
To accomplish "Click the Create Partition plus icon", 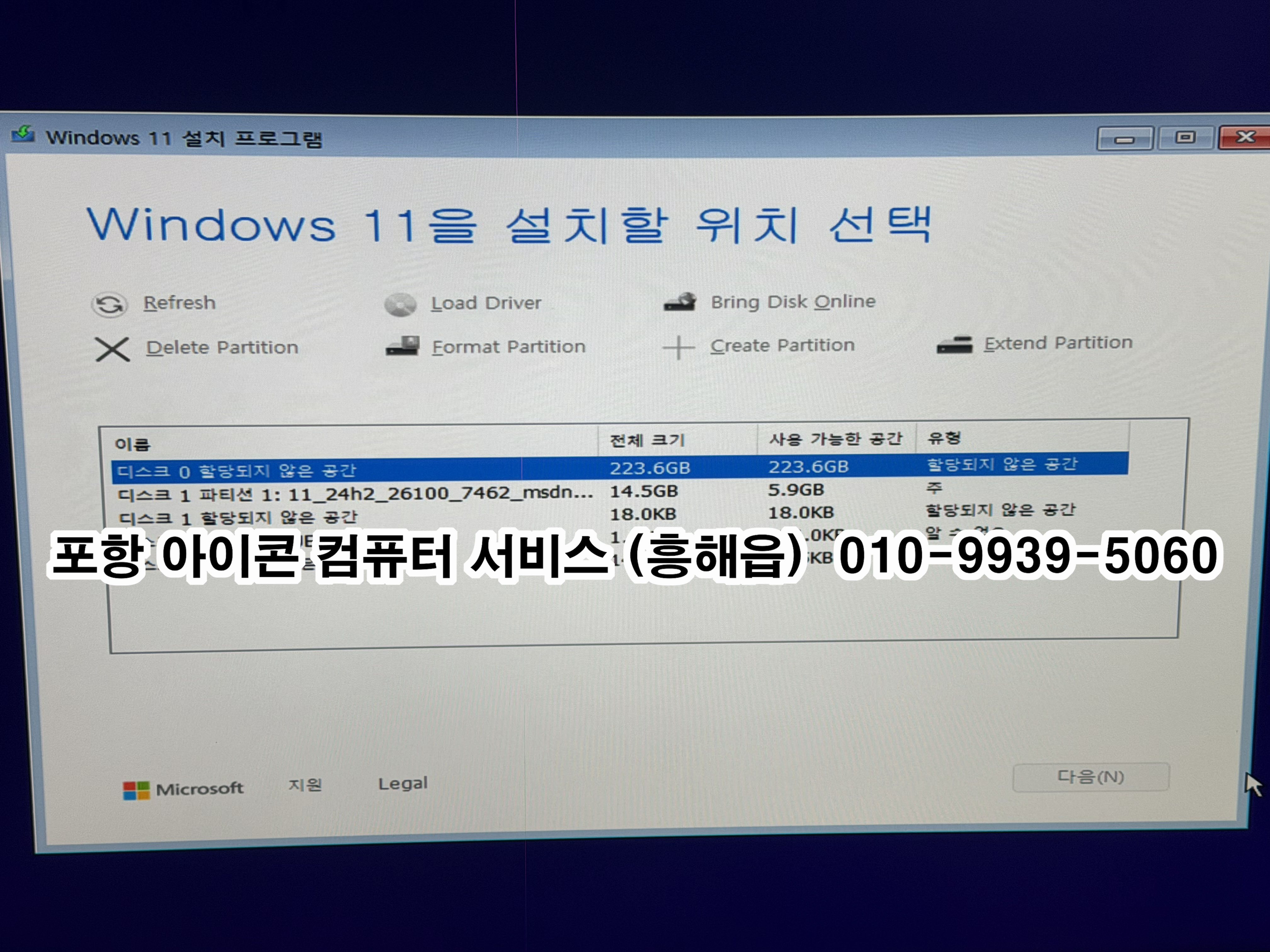I will (x=678, y=347).
